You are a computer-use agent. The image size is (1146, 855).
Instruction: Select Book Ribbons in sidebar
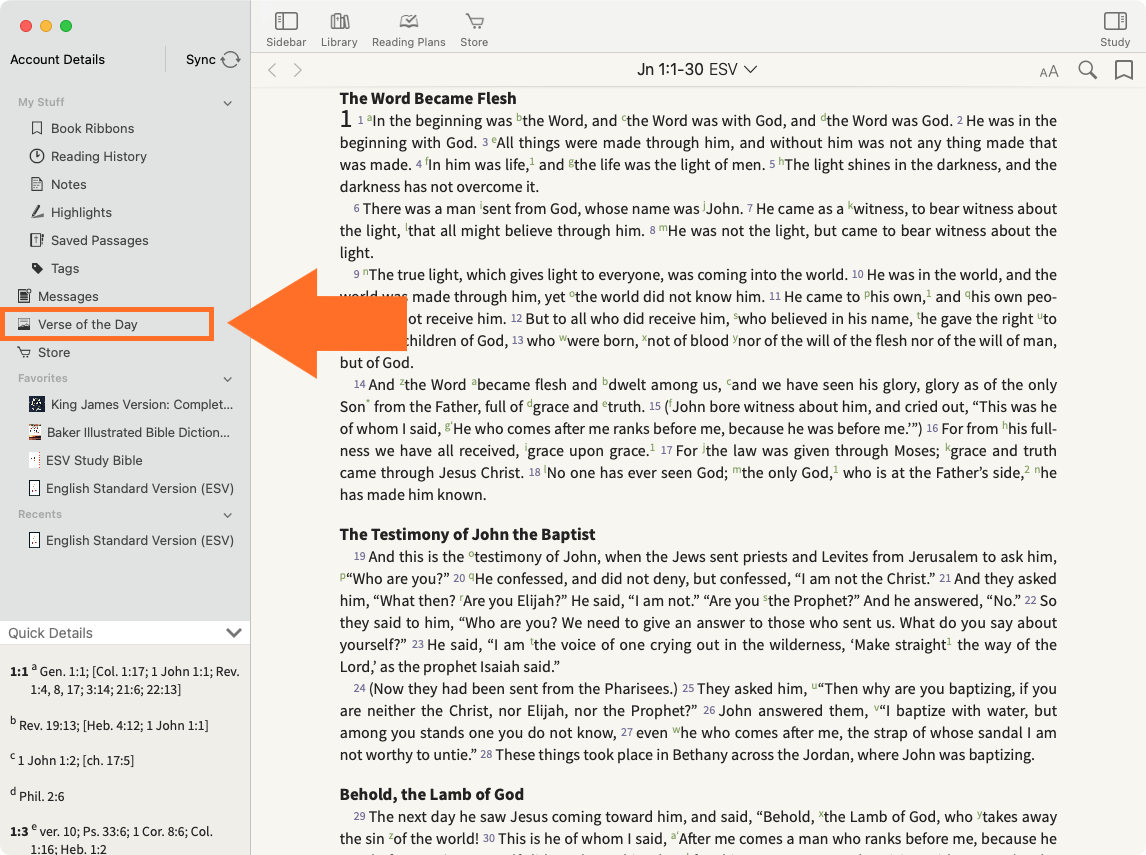[93, 128]
